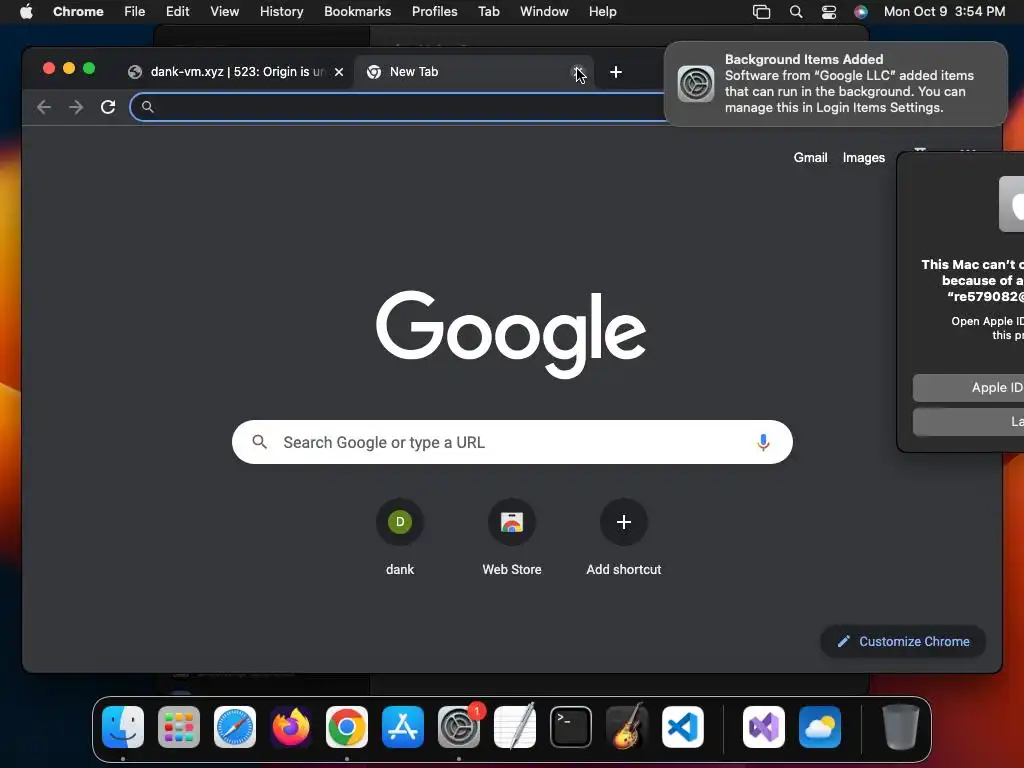Open Spotlight search in the menu bar
The image size is (1024, 768).
coord(795,12)
